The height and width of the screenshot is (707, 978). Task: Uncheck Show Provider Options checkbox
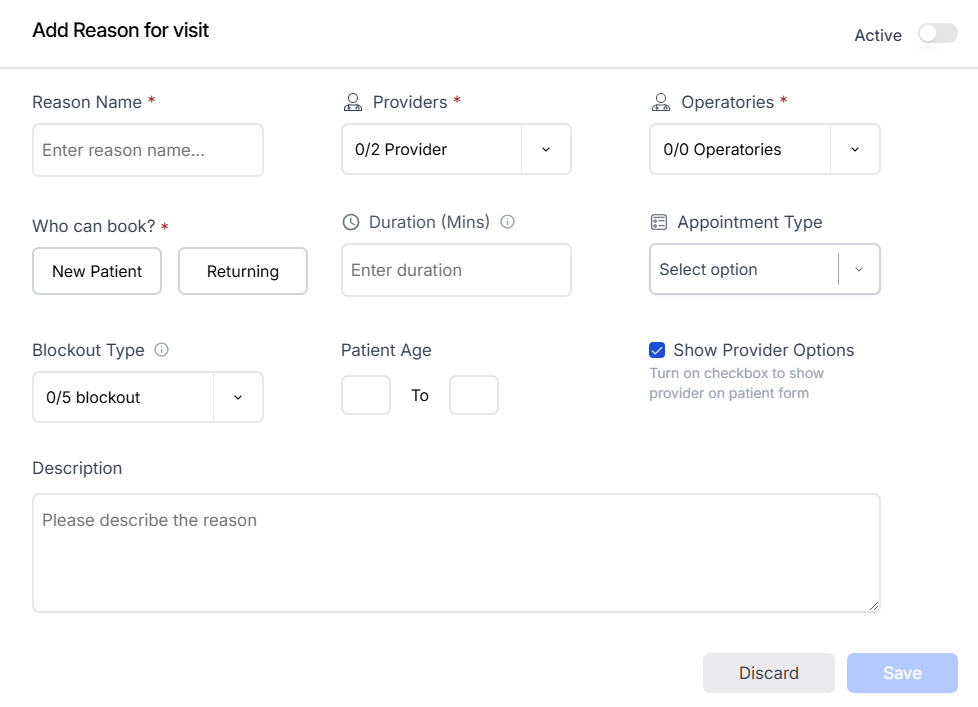click(657, 350)
